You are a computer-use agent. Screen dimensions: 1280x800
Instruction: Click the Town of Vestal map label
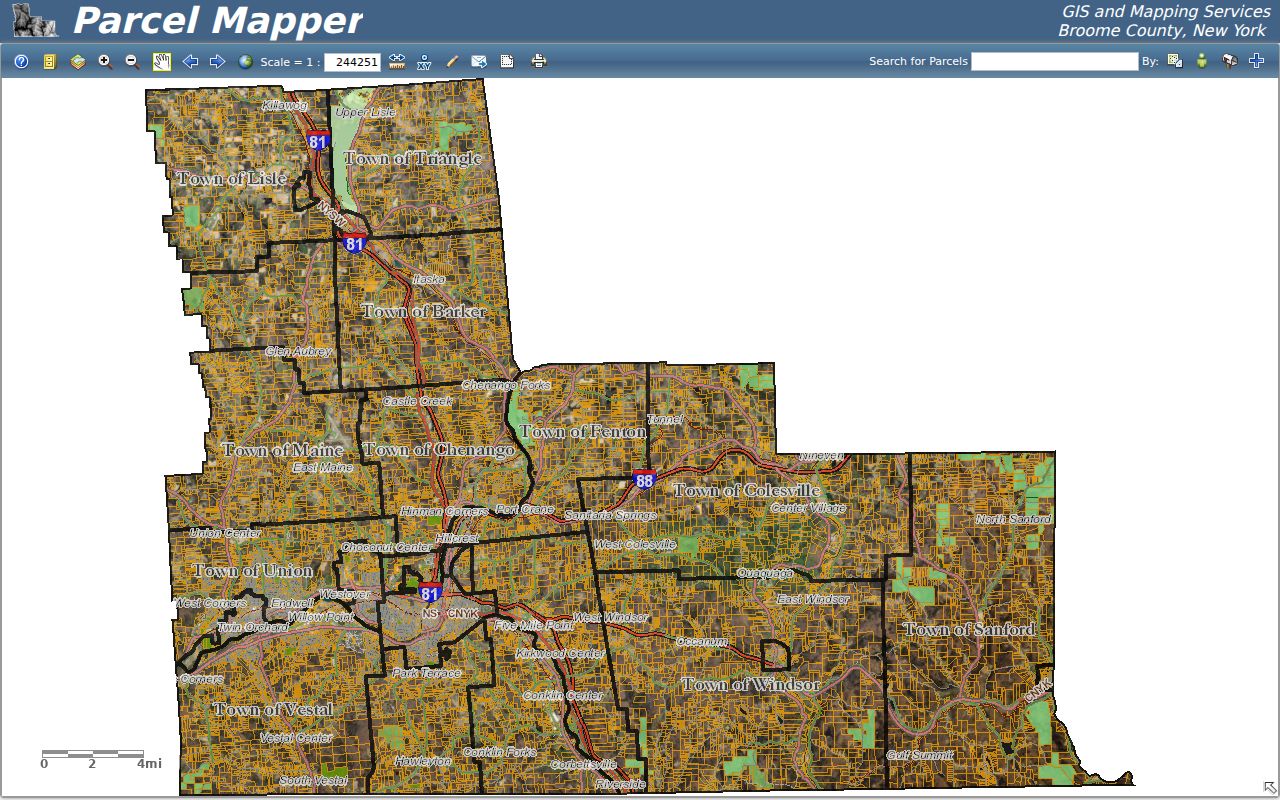[273, 709]
